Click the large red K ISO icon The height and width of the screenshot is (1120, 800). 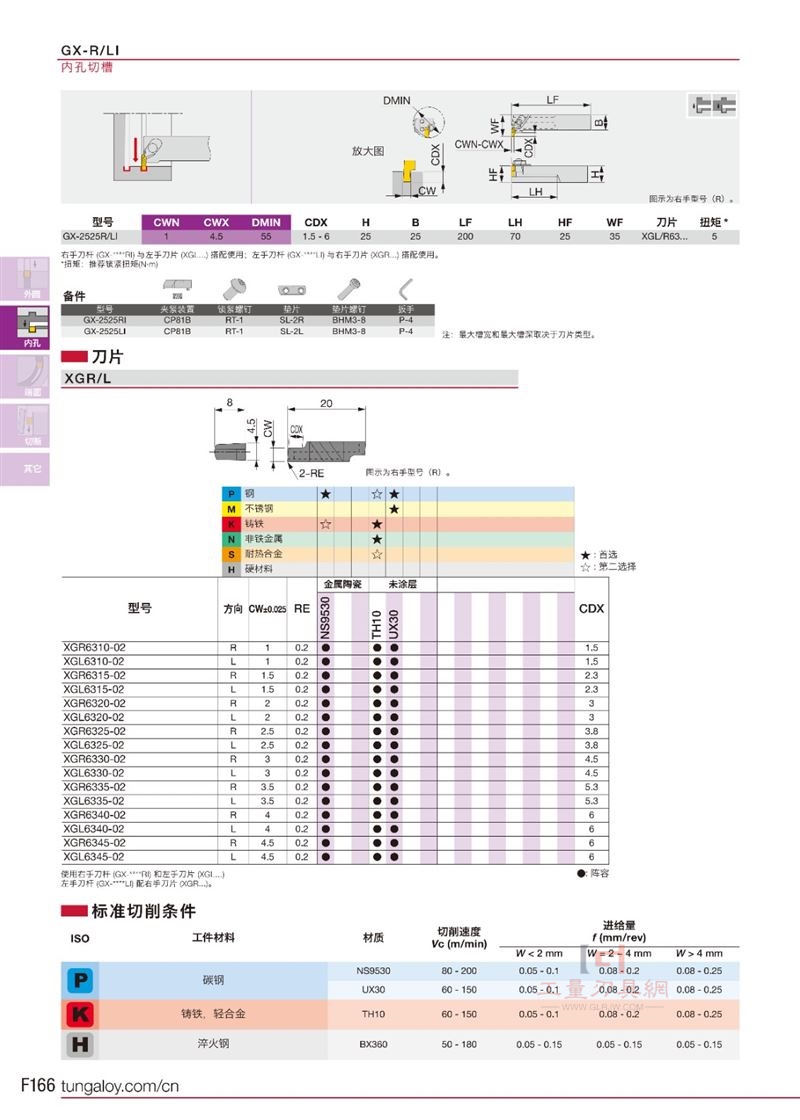click(80, 1014)
